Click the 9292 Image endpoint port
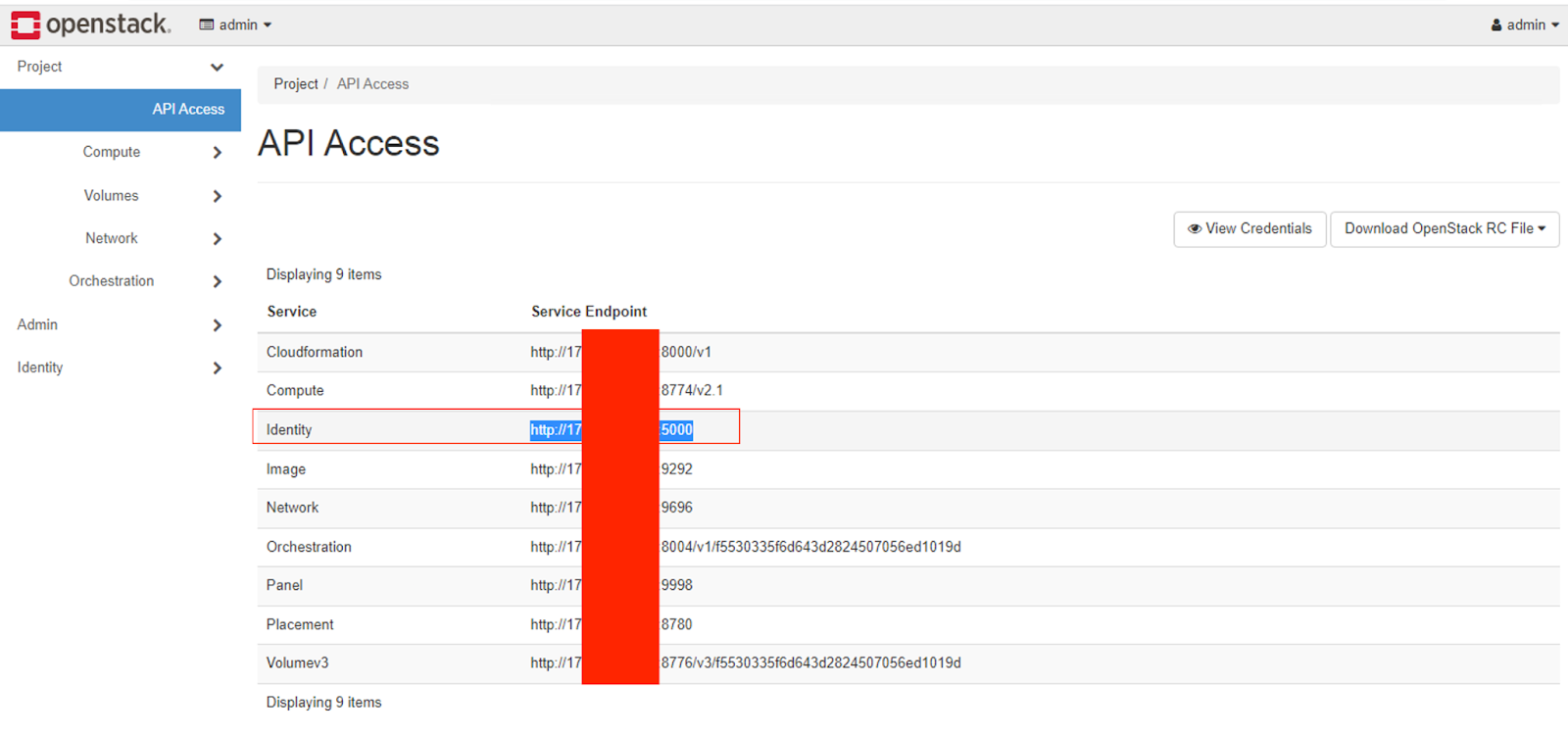 coord(676,469)
